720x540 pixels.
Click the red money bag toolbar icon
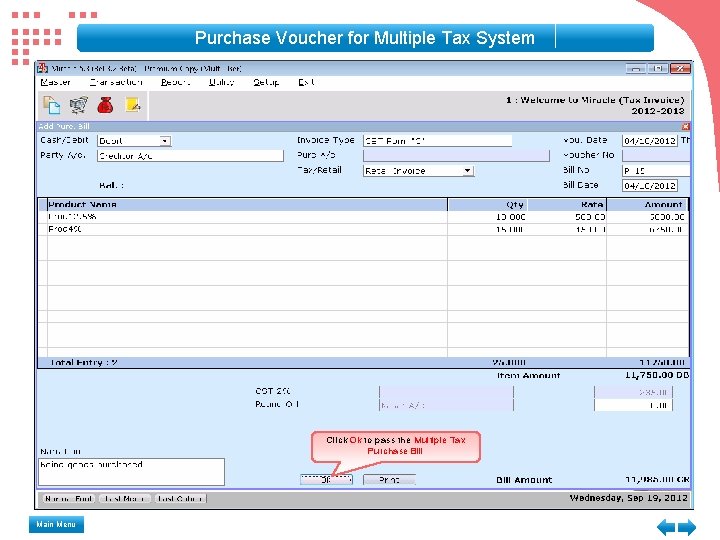click(105, 105)
